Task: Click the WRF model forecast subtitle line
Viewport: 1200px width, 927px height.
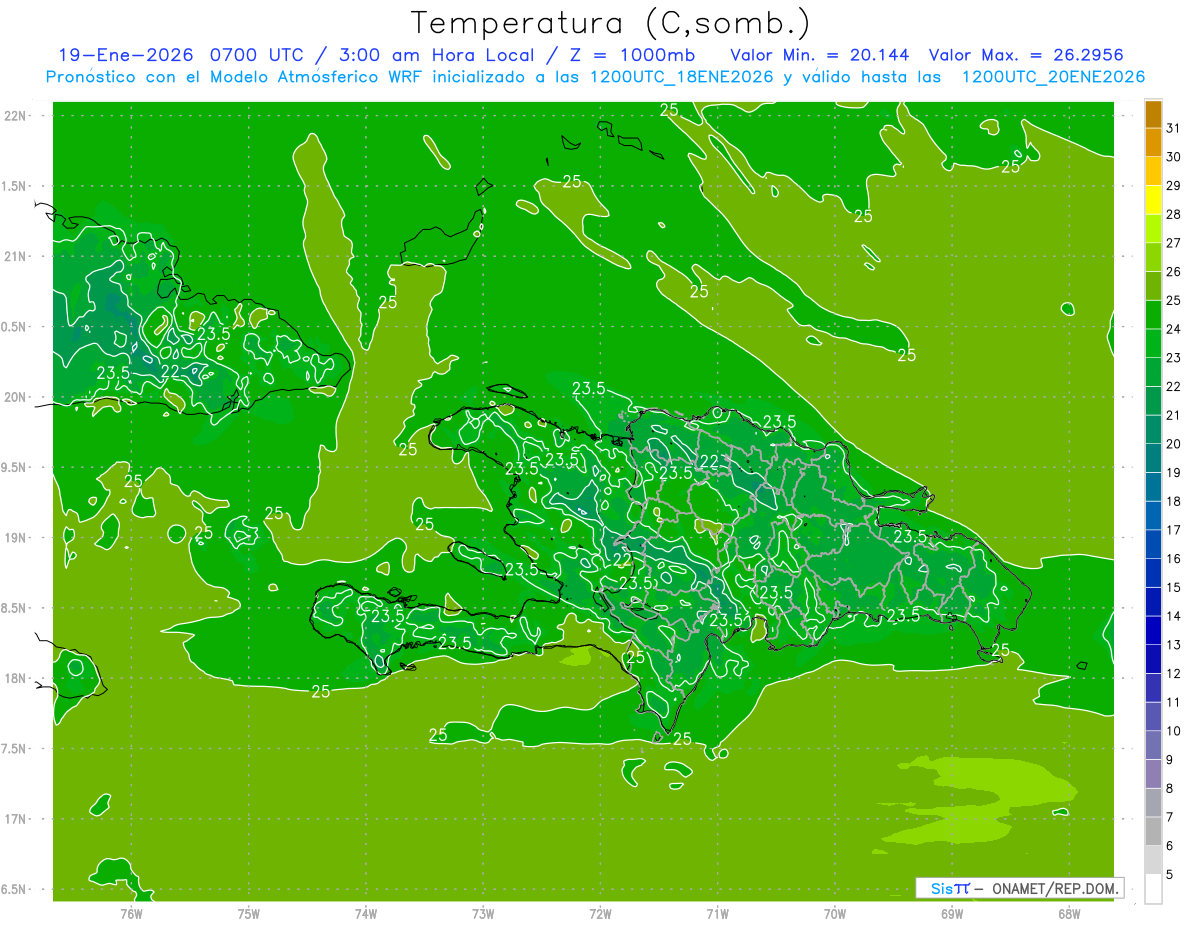Action: [x=595, y=77]
